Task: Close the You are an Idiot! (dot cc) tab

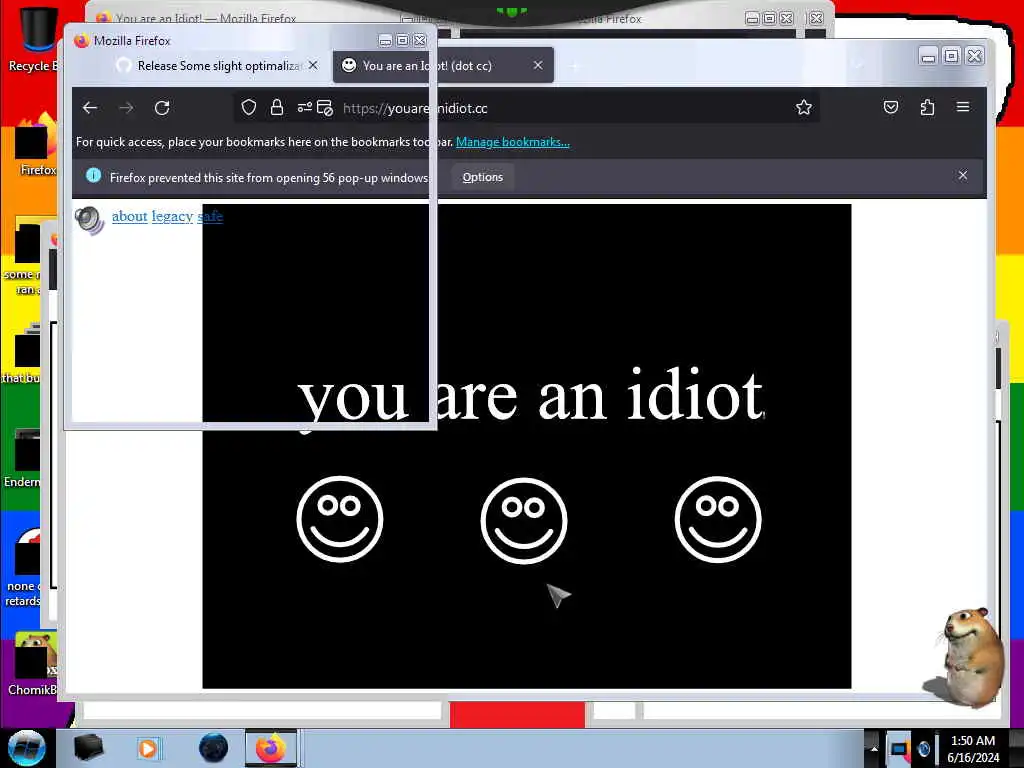Action: click(538, 65)
